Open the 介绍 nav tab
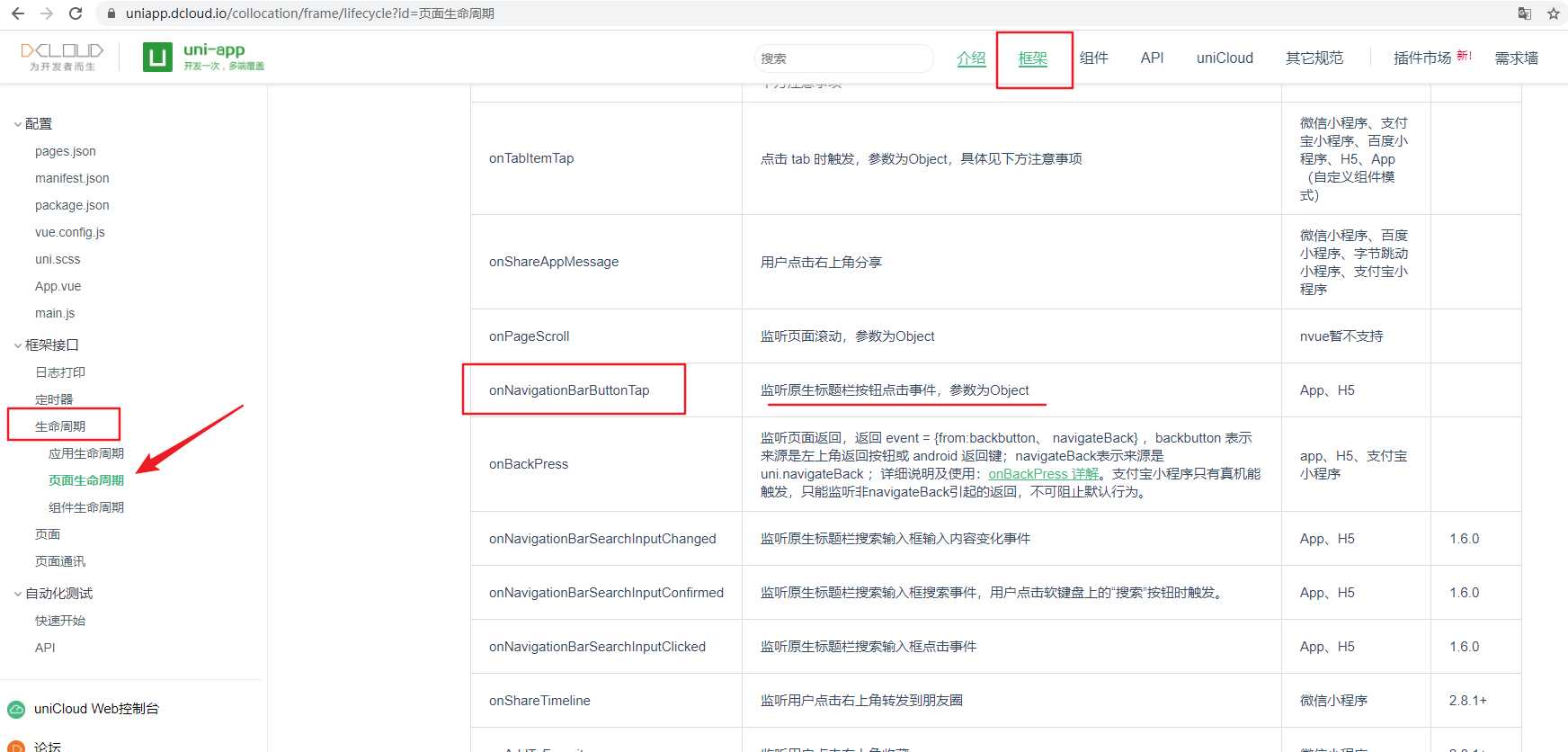 971,58
